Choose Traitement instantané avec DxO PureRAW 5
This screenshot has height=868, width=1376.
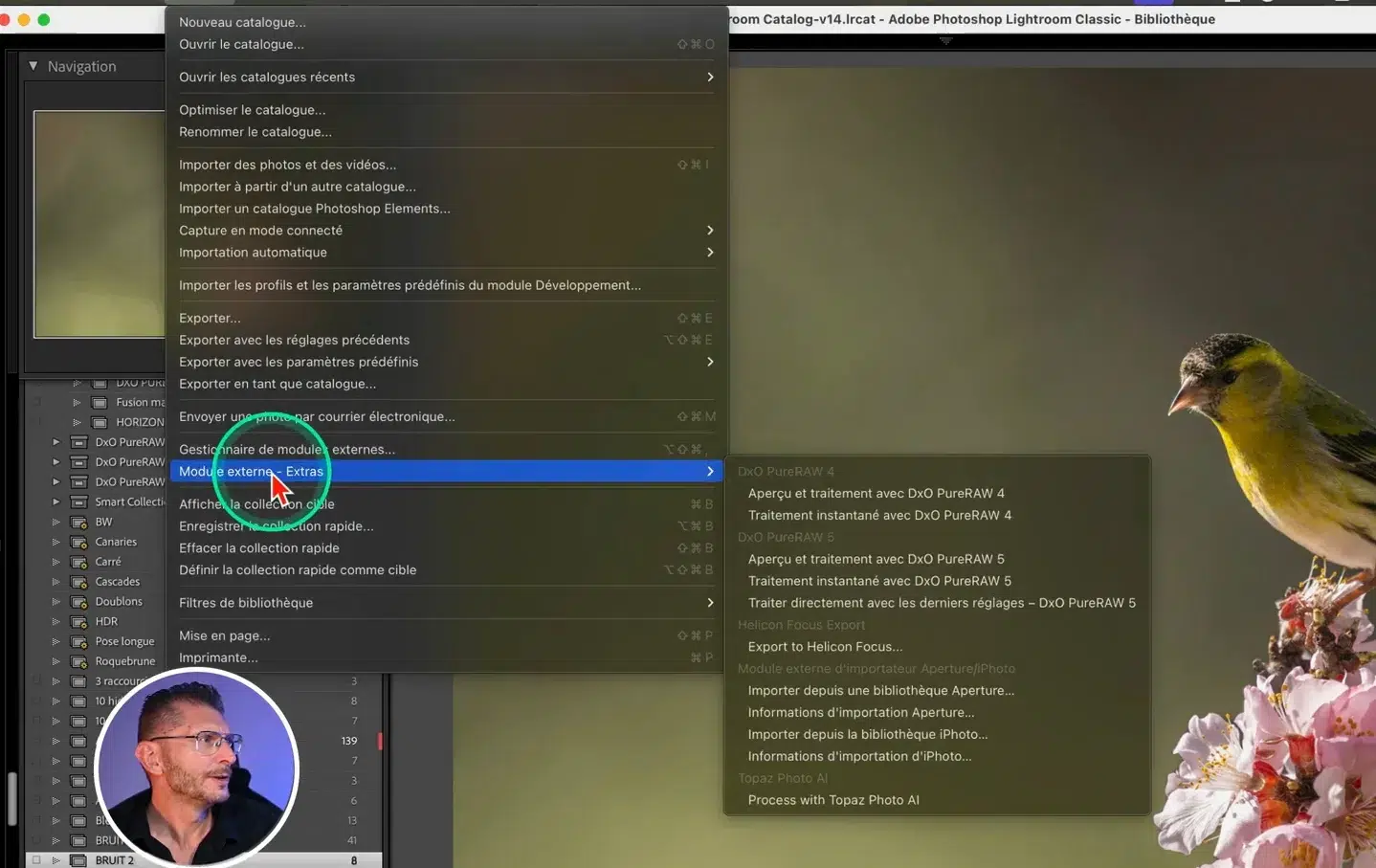tap(937, 581)
